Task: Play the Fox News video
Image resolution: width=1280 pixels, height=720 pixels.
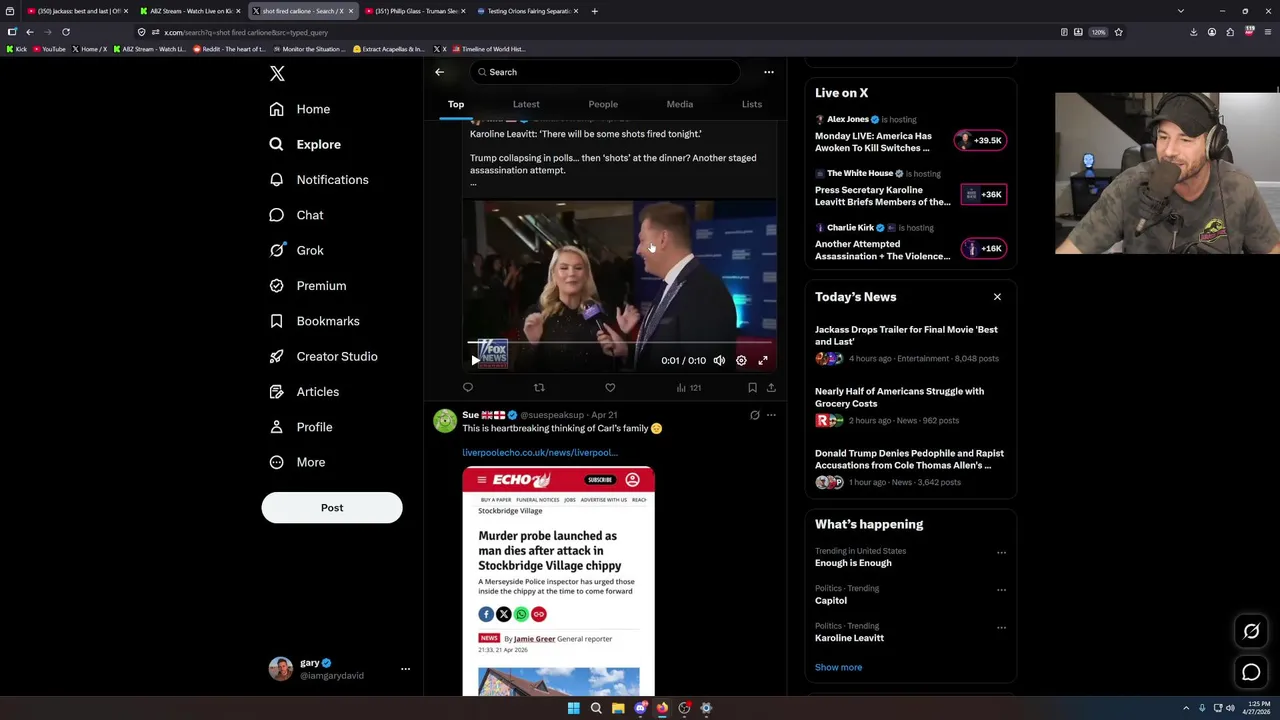Action: tap(476, 360)
